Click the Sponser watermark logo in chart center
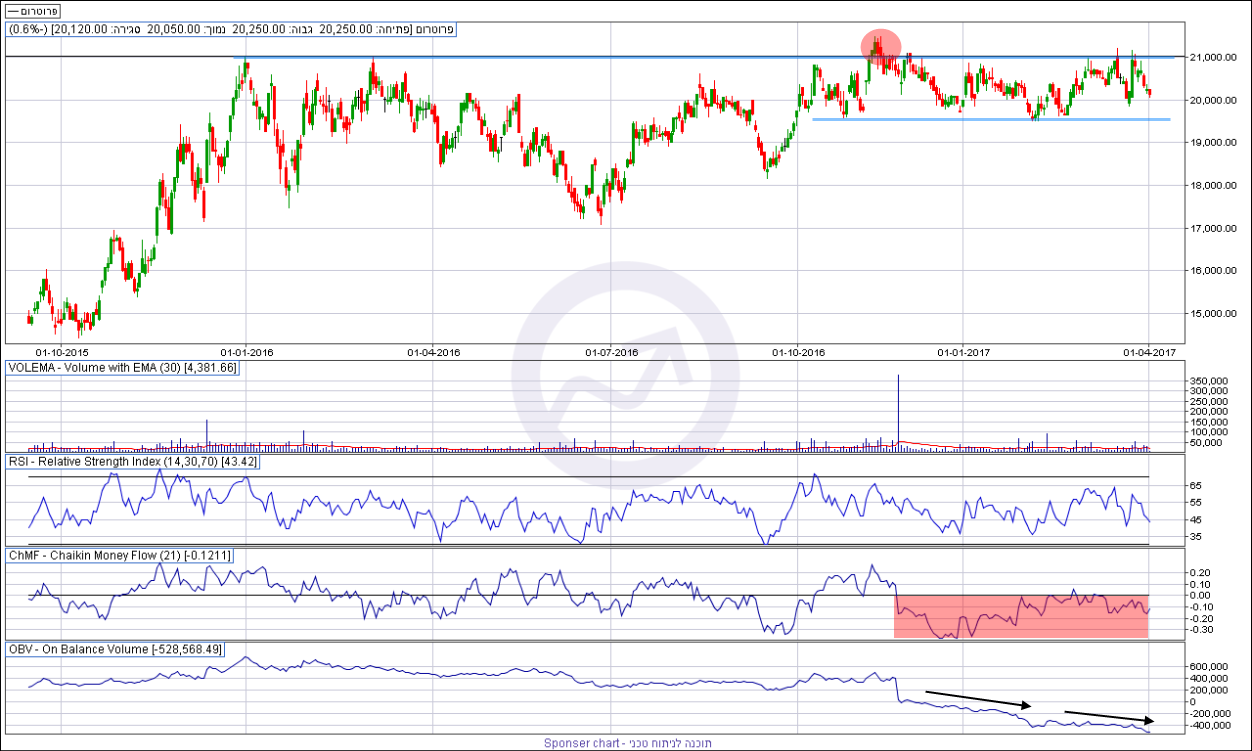1252x751 pixels. [x=625, y=377]
